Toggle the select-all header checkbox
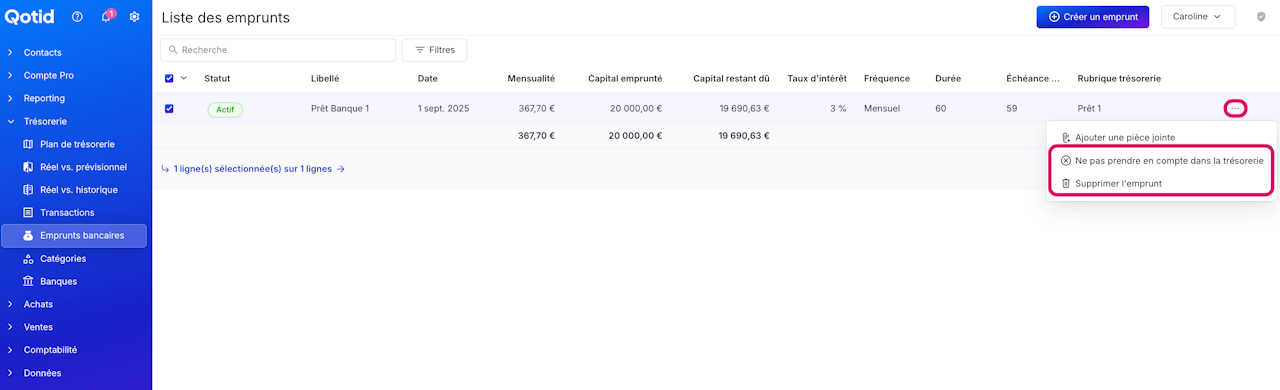This screenshot has height=390, width=1280. coord(169,78)
